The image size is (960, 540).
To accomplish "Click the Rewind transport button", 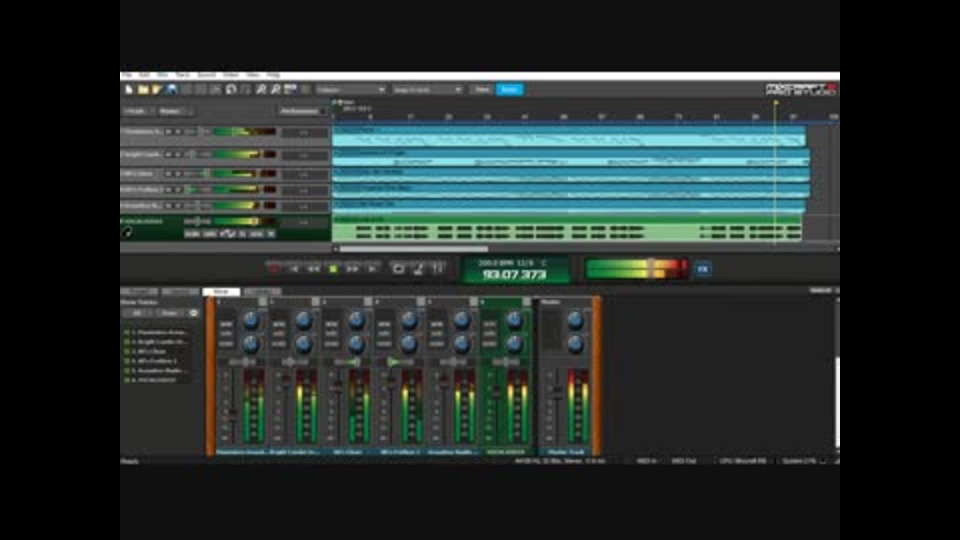I will click(313, 269).
